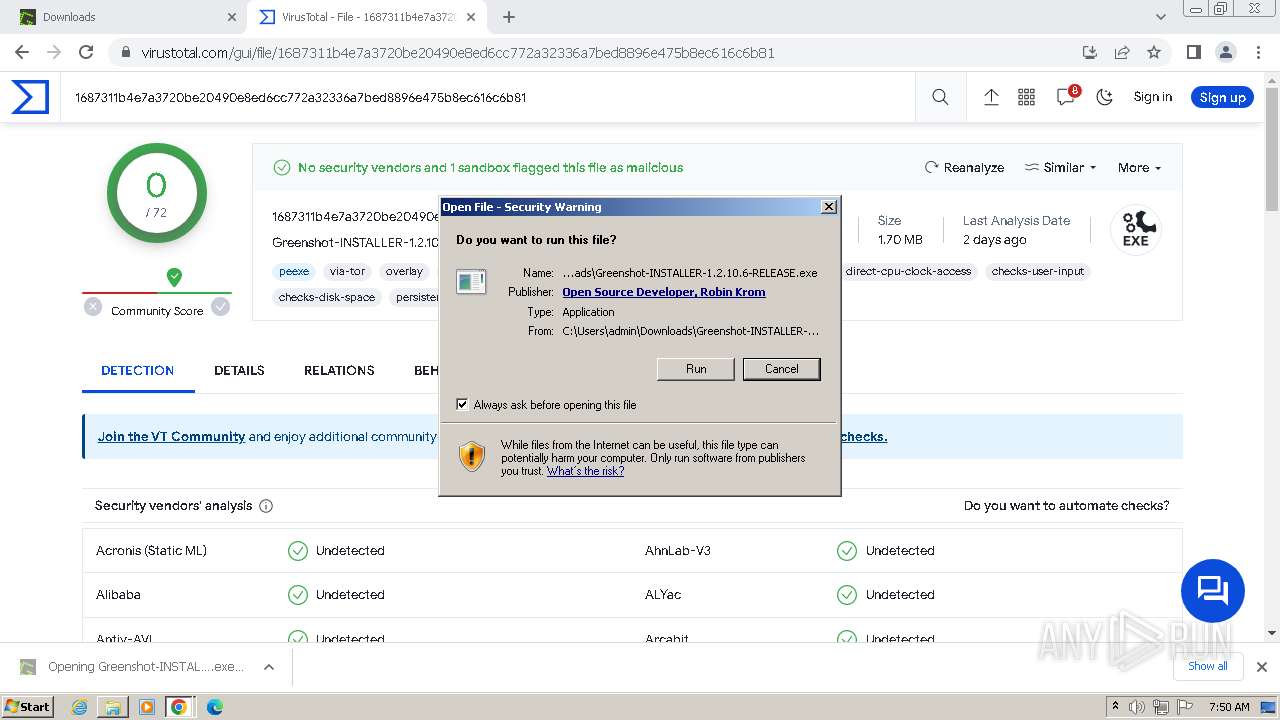Click the checks-disk-space tag
Image resolution: width=1280 pixels, height=720 pixels.
point(327,297)
